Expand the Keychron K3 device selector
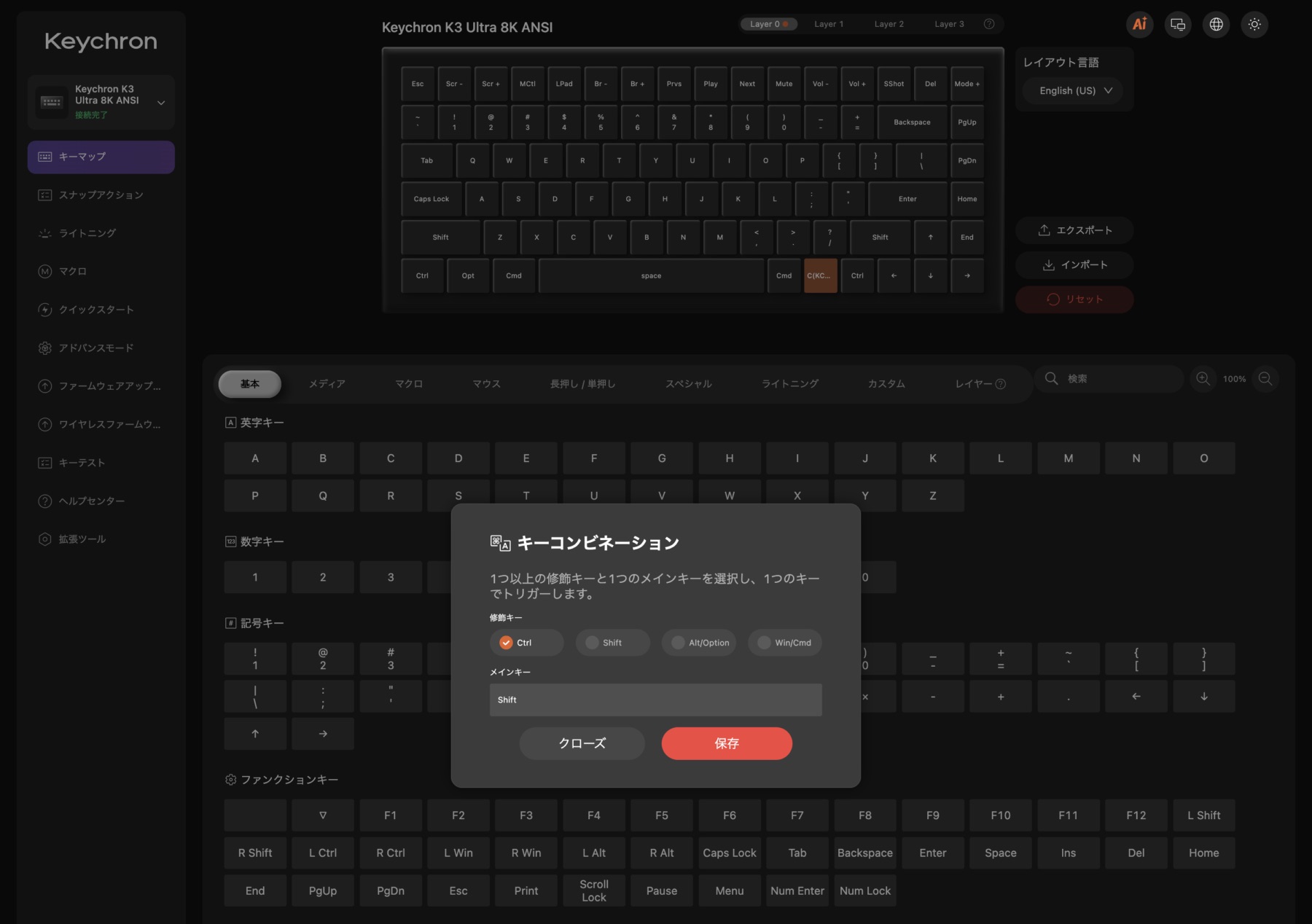 [x=101, y=102]
